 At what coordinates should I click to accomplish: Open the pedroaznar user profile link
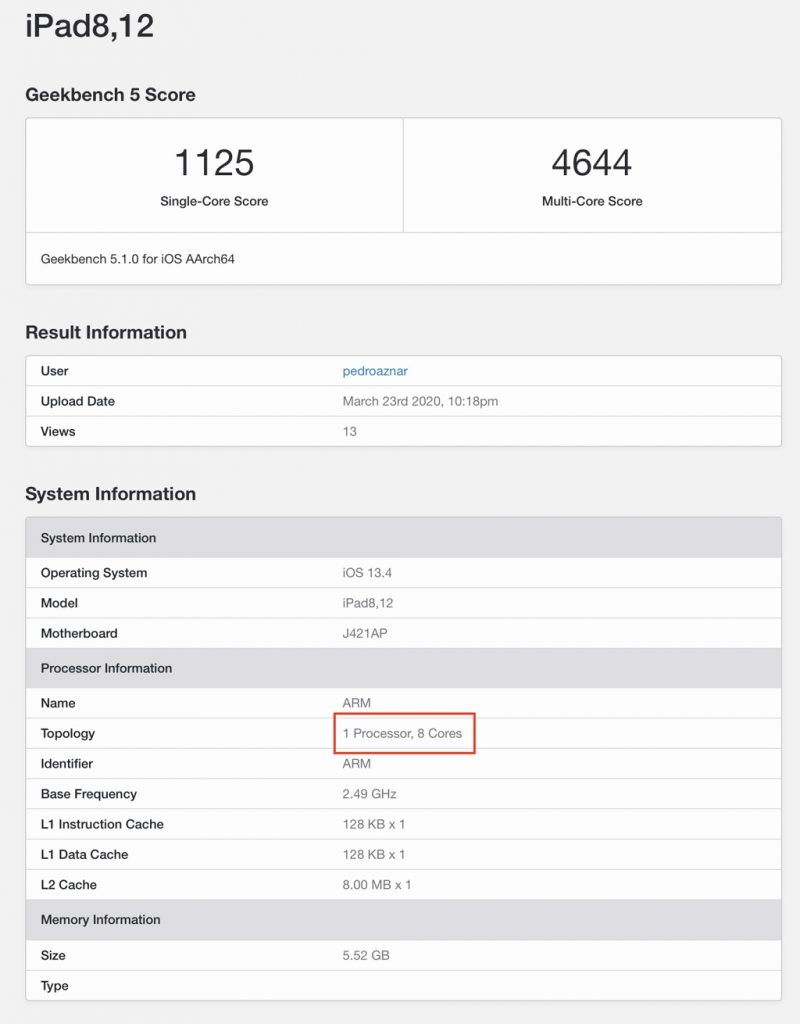(375, 371)
